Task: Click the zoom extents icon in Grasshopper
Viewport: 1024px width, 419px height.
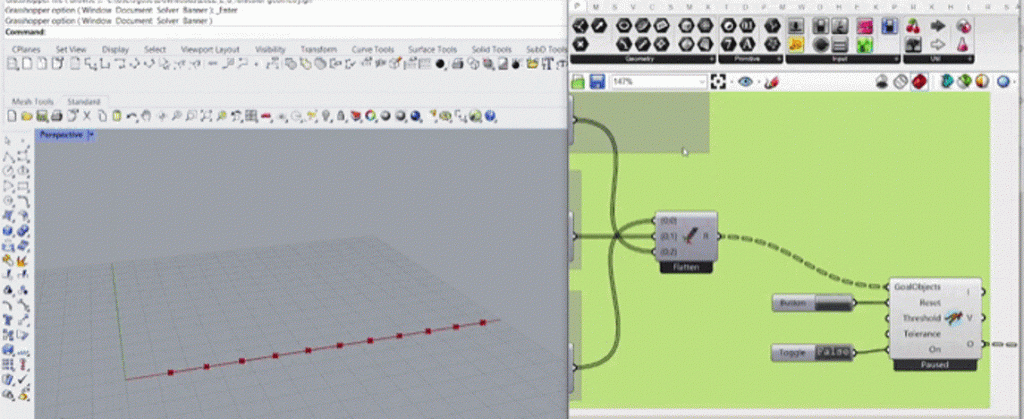Action: [x=718, y=82]
